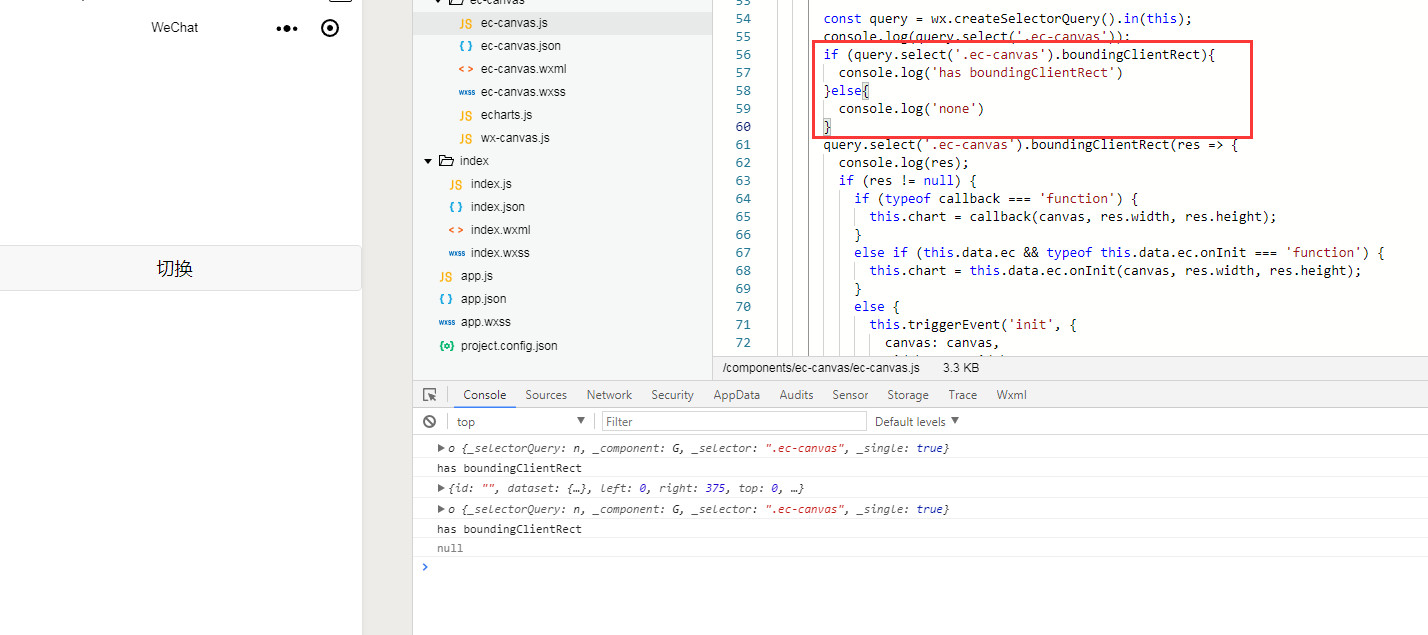
Task: Switch to the Network tab
Action: tap(609, 395)
